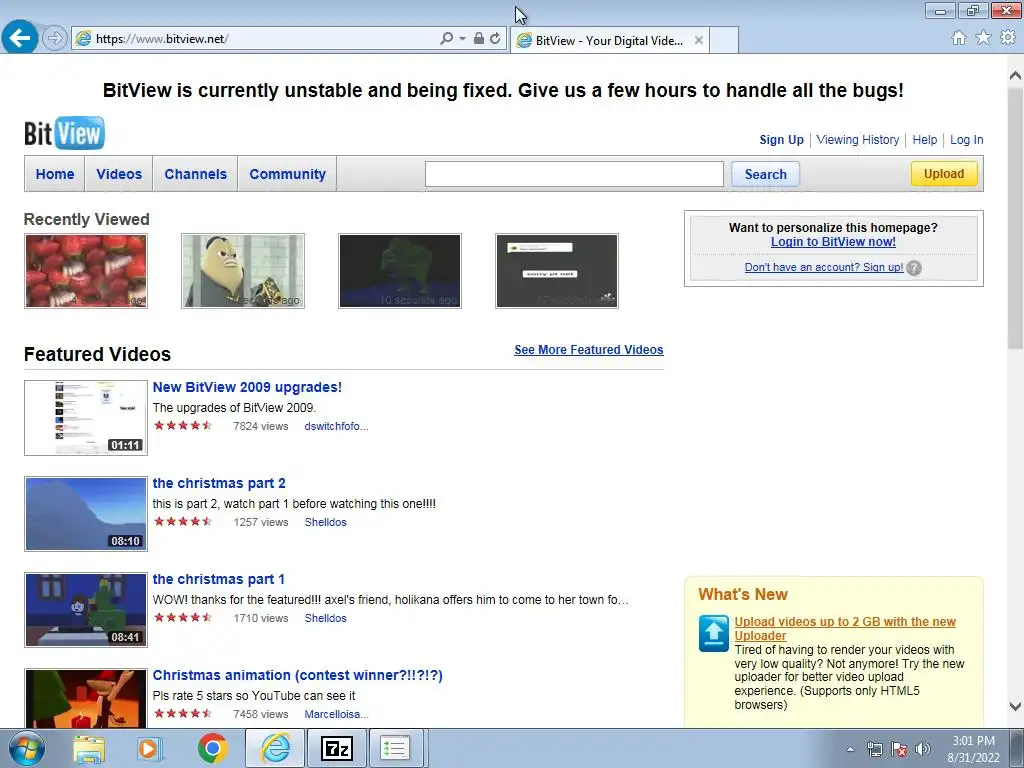
Task: Click Don't have an account? Sign up! link
Action: [x=824, y=267]
